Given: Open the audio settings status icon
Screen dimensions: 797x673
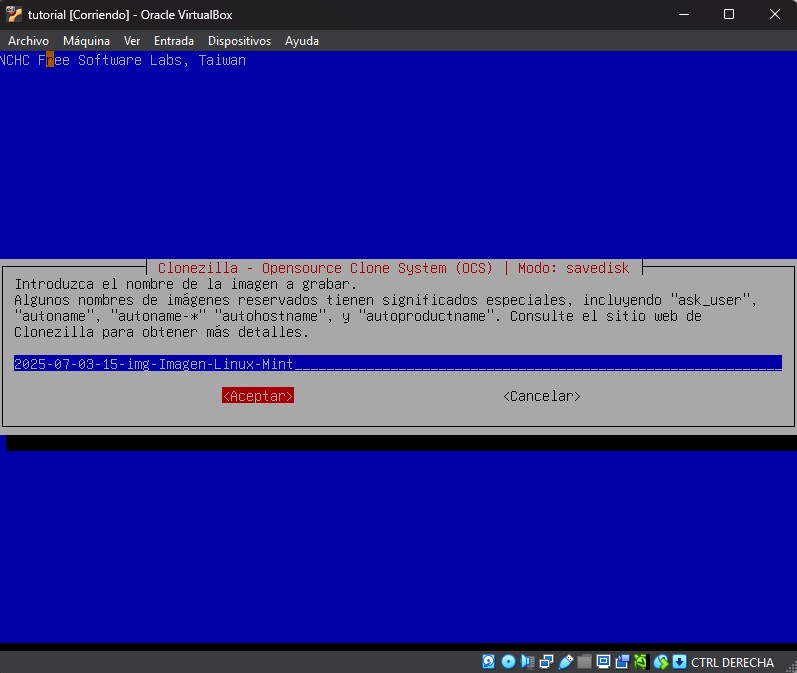Looking at the screenshot, I should click(x=528, y=661).
